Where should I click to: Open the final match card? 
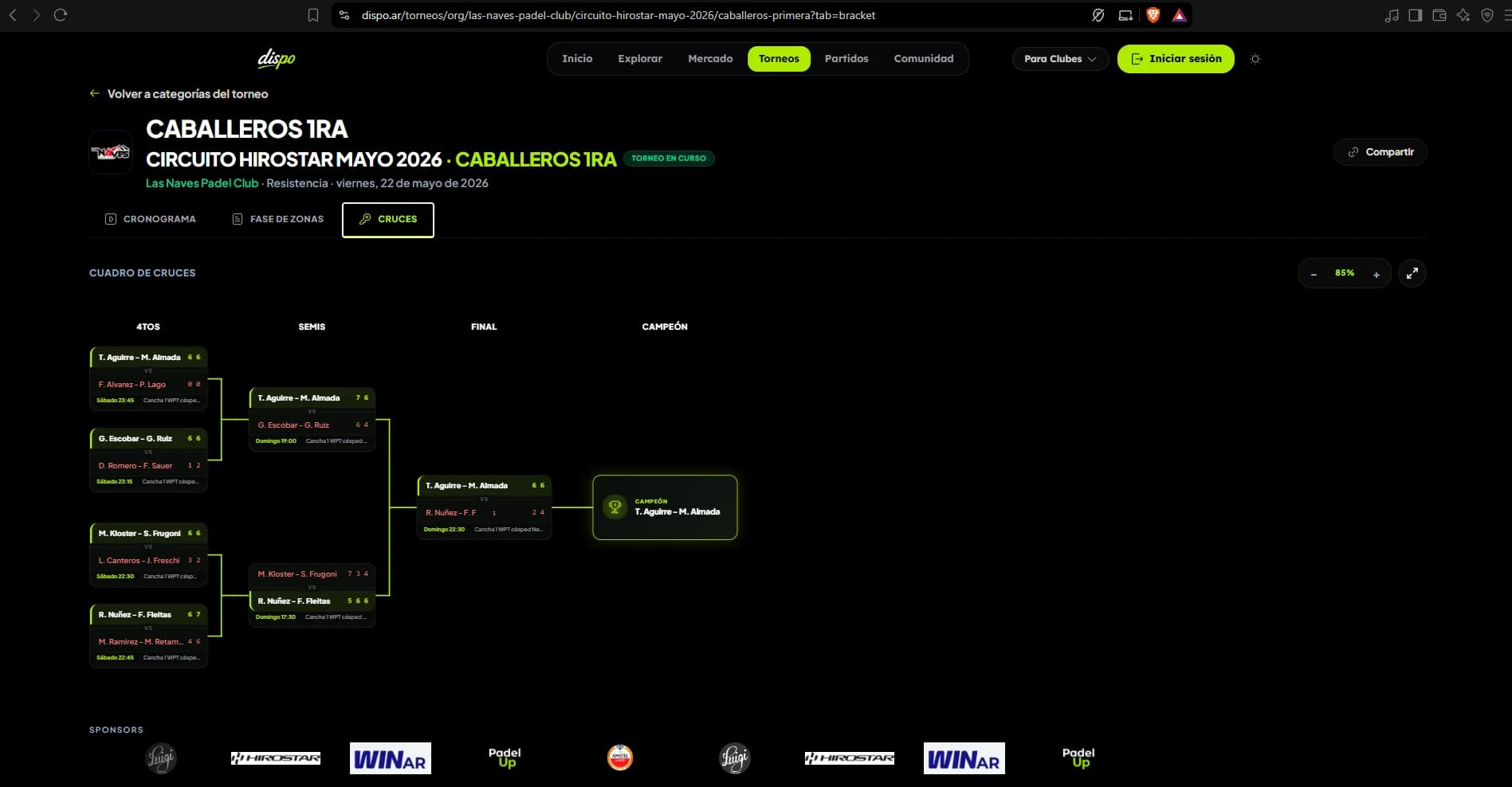coord(485,507)
